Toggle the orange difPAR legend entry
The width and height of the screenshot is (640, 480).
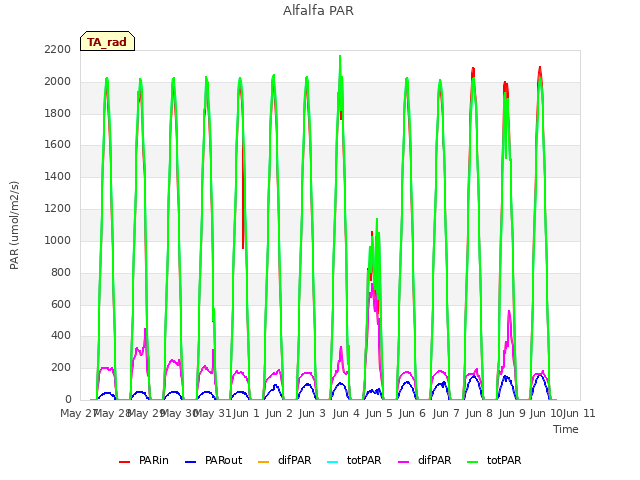(x=284, y=460)
